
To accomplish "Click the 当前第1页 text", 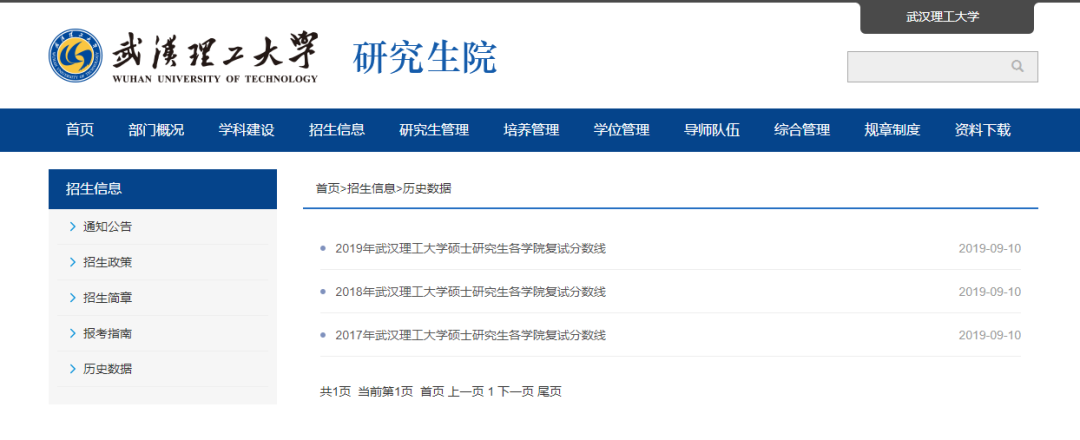I will point(386,392).
